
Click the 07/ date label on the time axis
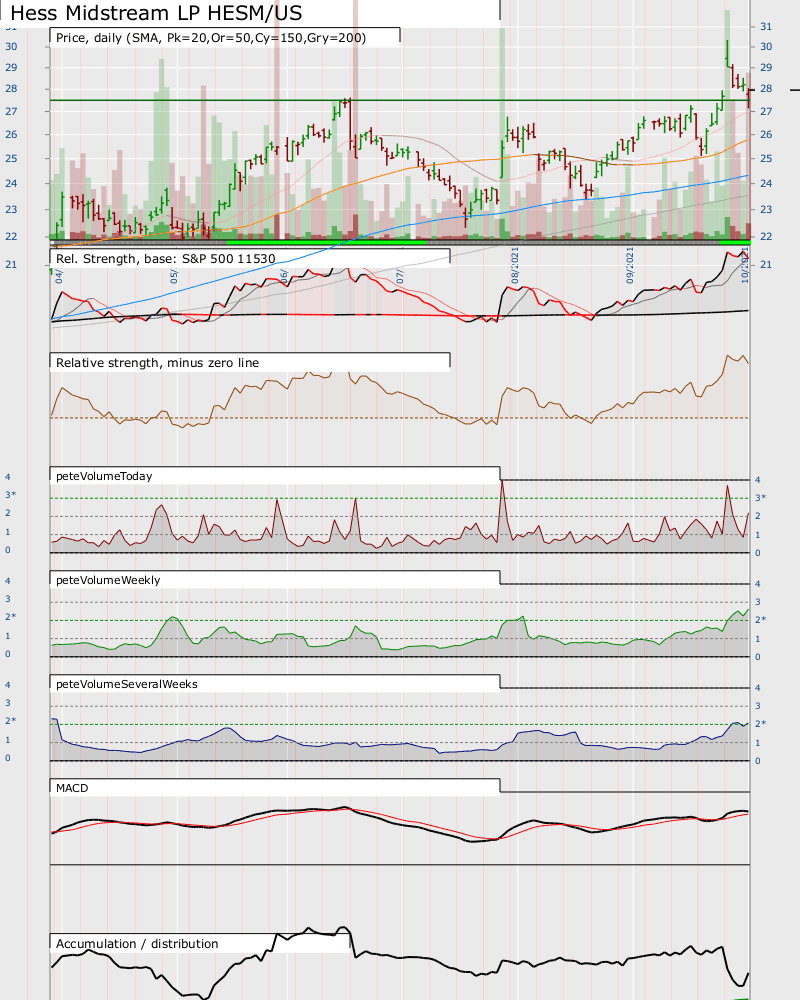point(399,276)
